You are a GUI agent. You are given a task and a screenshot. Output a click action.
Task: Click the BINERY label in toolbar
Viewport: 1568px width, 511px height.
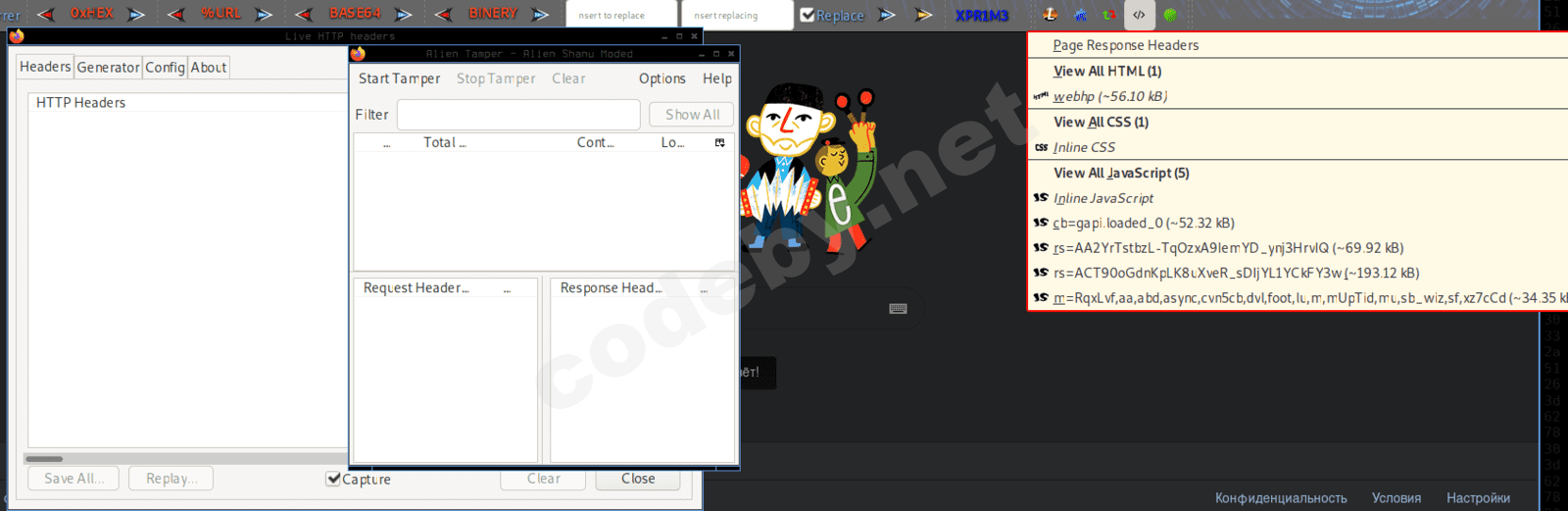click(493, 14)
